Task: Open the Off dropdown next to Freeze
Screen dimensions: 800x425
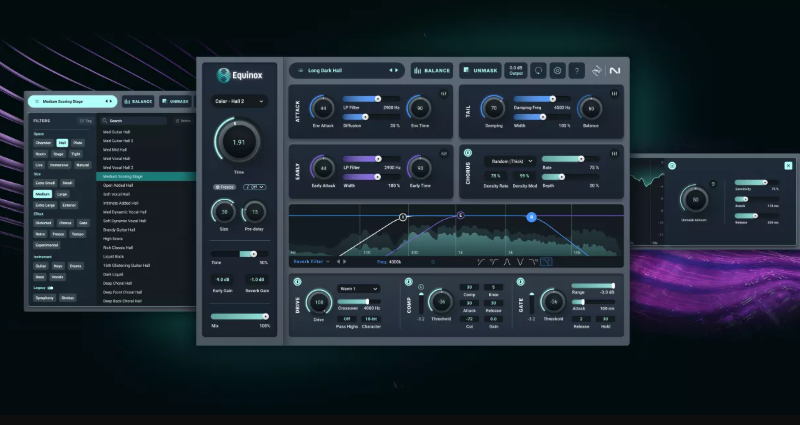Action: click(x=255, y=187)
